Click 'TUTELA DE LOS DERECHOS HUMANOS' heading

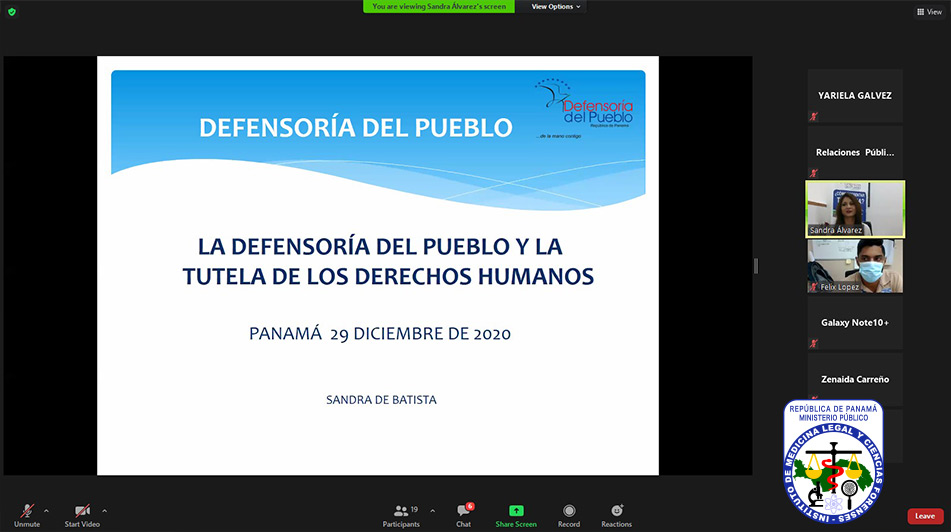388,277
